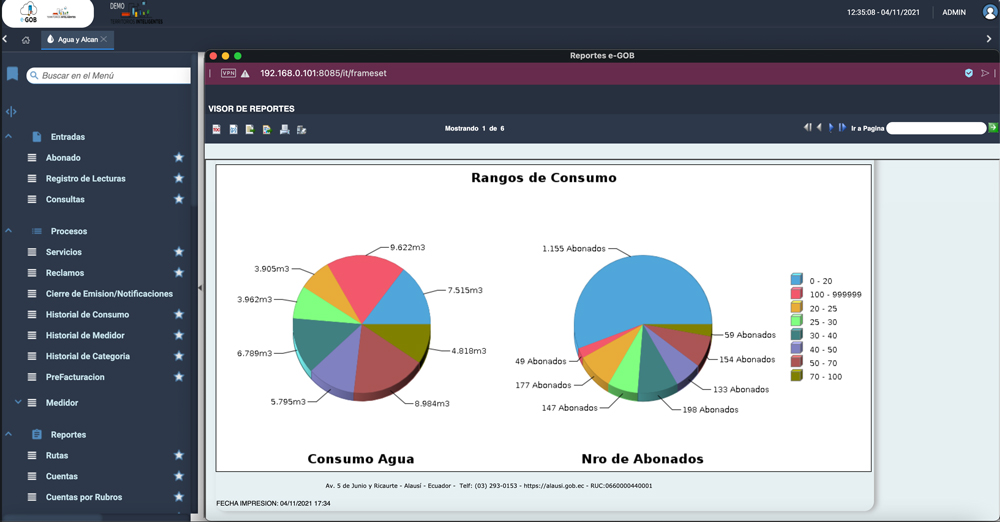Click the green go-to-page arrow button
The height and width of the screenshot is (522, 1000).
point(993,128)
